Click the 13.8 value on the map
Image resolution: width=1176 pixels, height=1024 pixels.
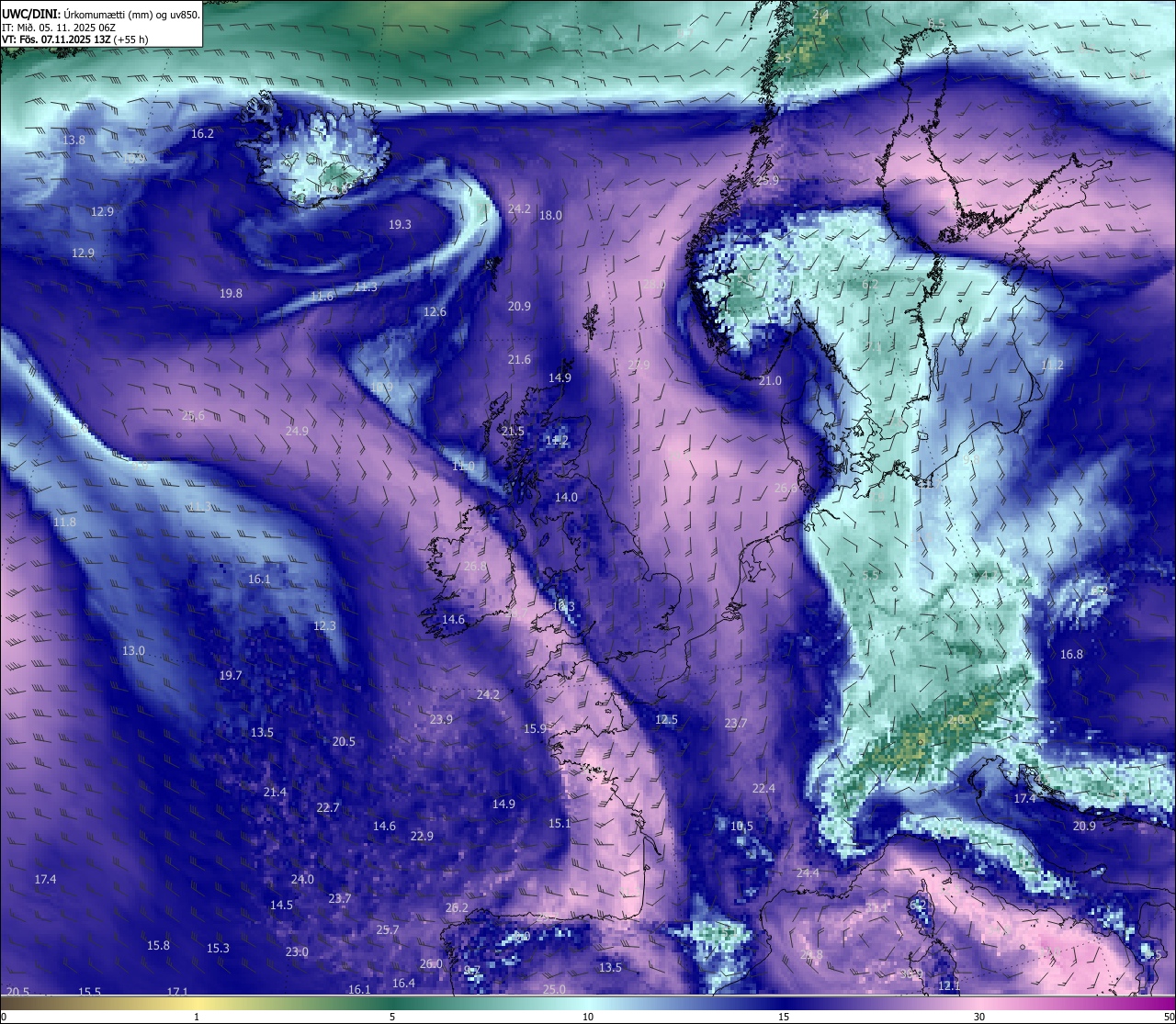click(73, 140)
